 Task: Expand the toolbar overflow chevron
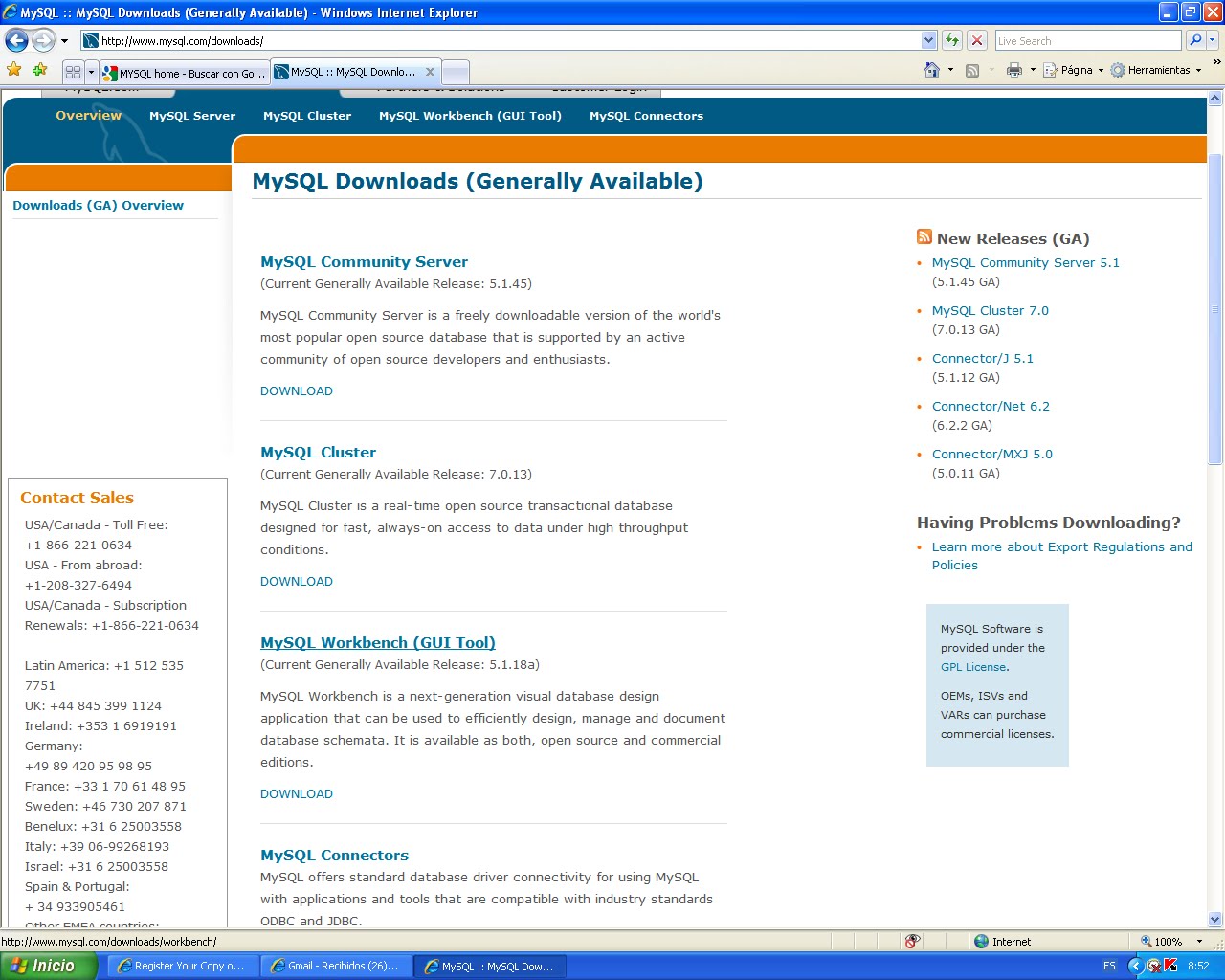(1216, 63)
